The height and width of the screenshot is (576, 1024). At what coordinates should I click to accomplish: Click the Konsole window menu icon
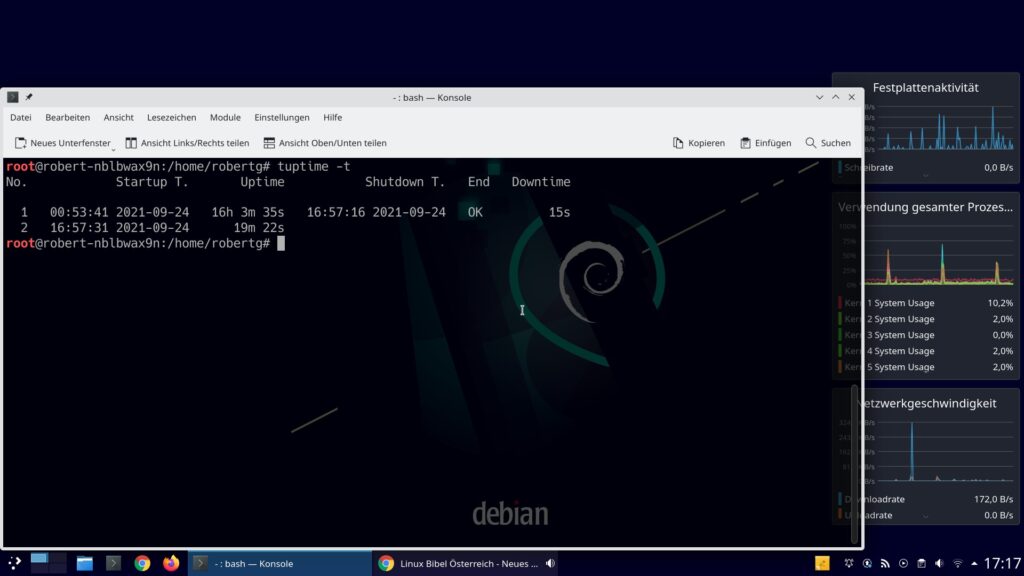click(x=12, y=97)
